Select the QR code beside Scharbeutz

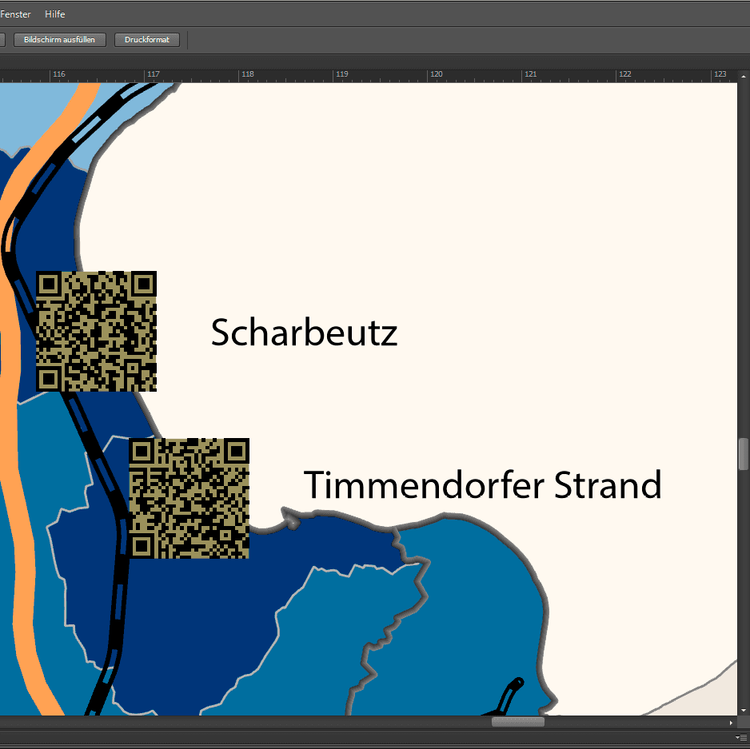pyautogui.click(x=96, y=331)
